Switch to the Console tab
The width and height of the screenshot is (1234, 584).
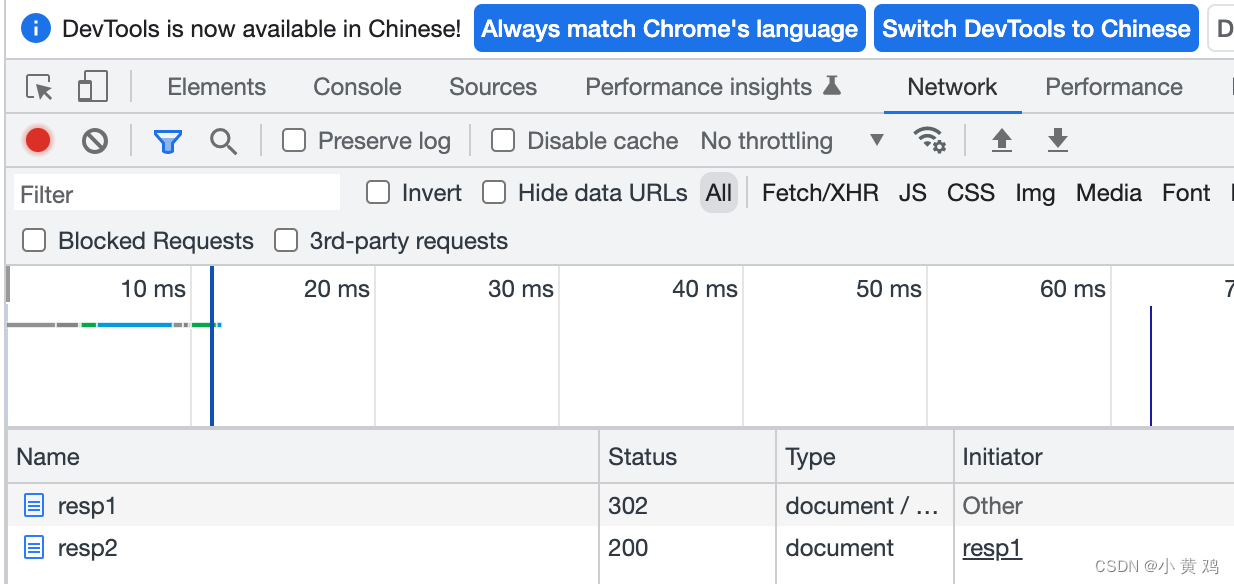(357, 87)
